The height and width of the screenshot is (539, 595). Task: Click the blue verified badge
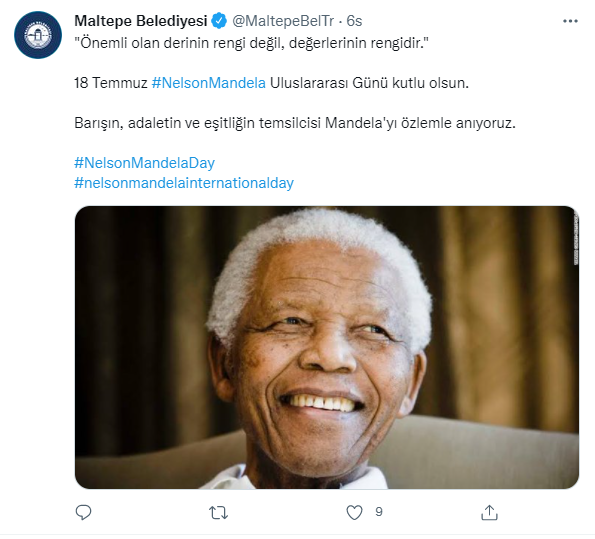coord(219,20)
